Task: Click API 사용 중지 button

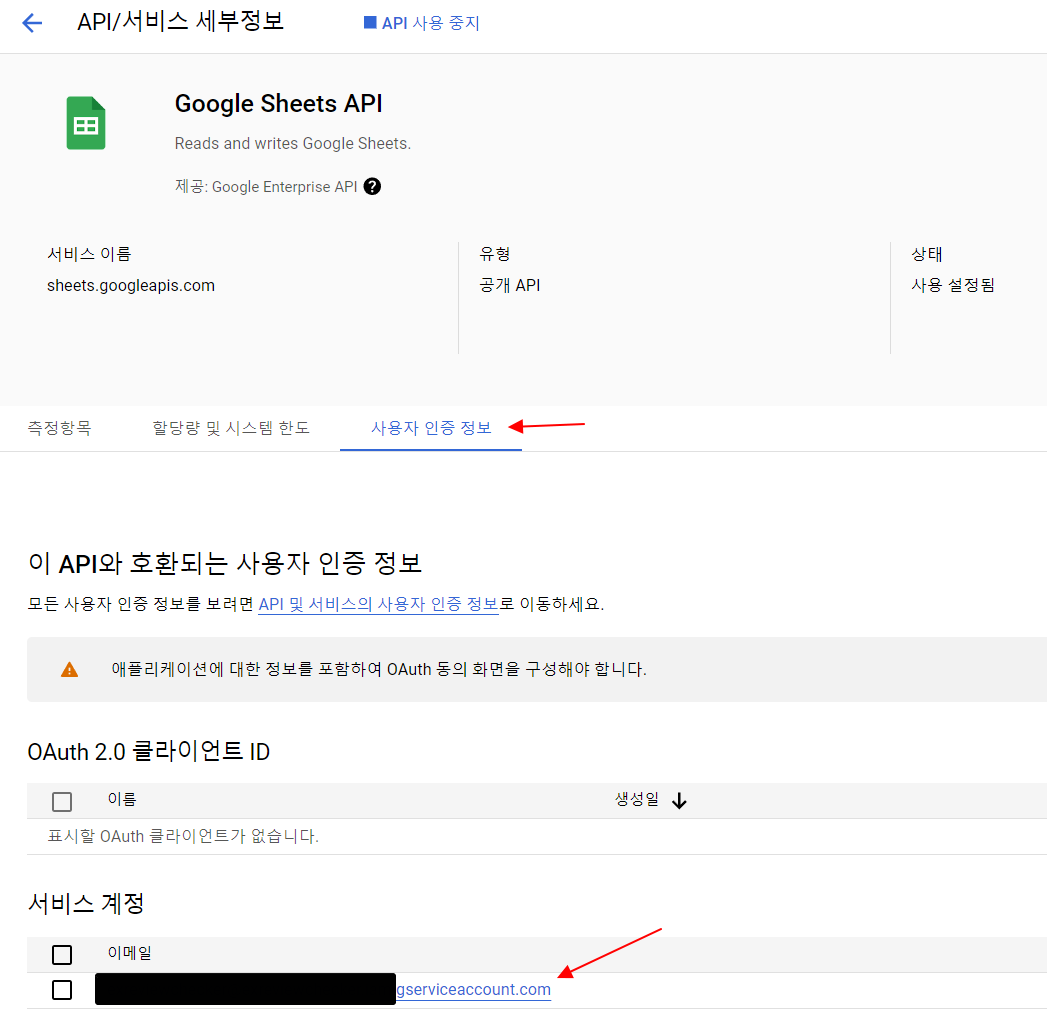Action: point(421,23)
